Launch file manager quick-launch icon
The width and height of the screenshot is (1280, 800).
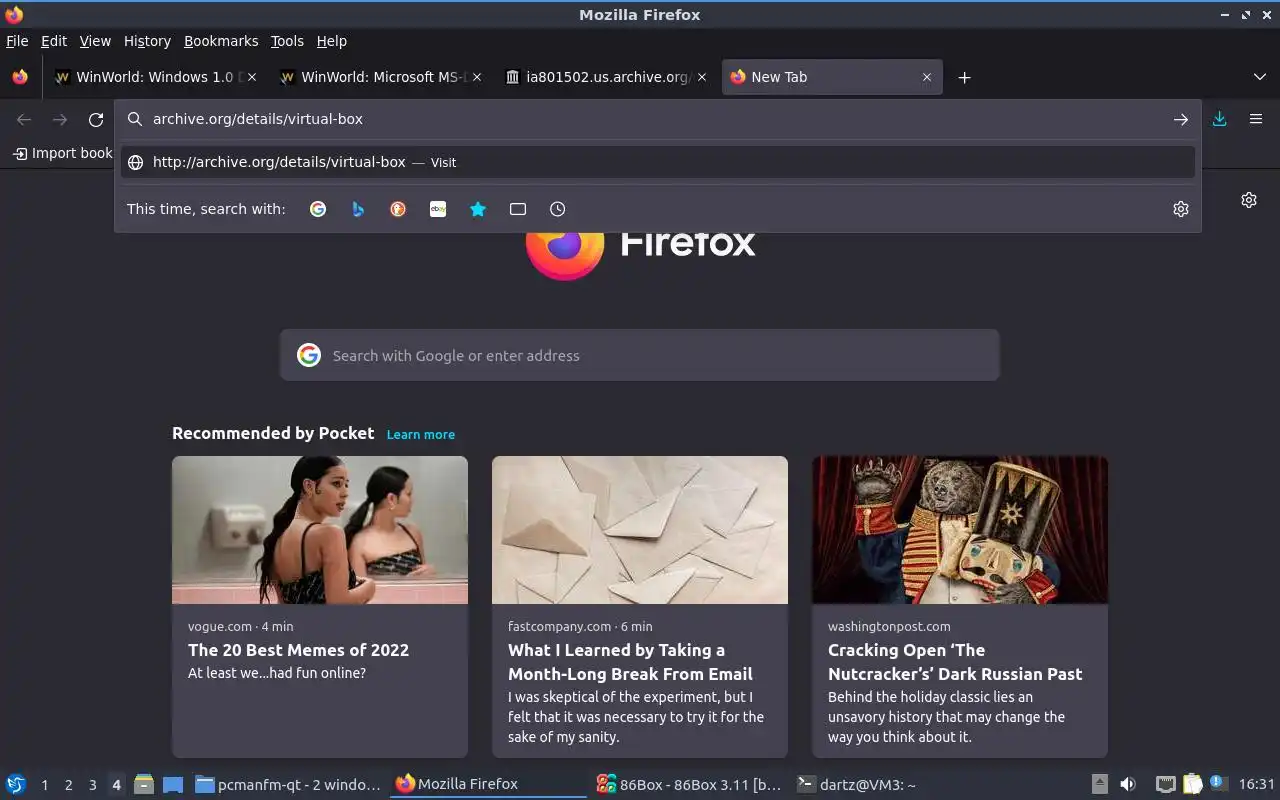144,784
